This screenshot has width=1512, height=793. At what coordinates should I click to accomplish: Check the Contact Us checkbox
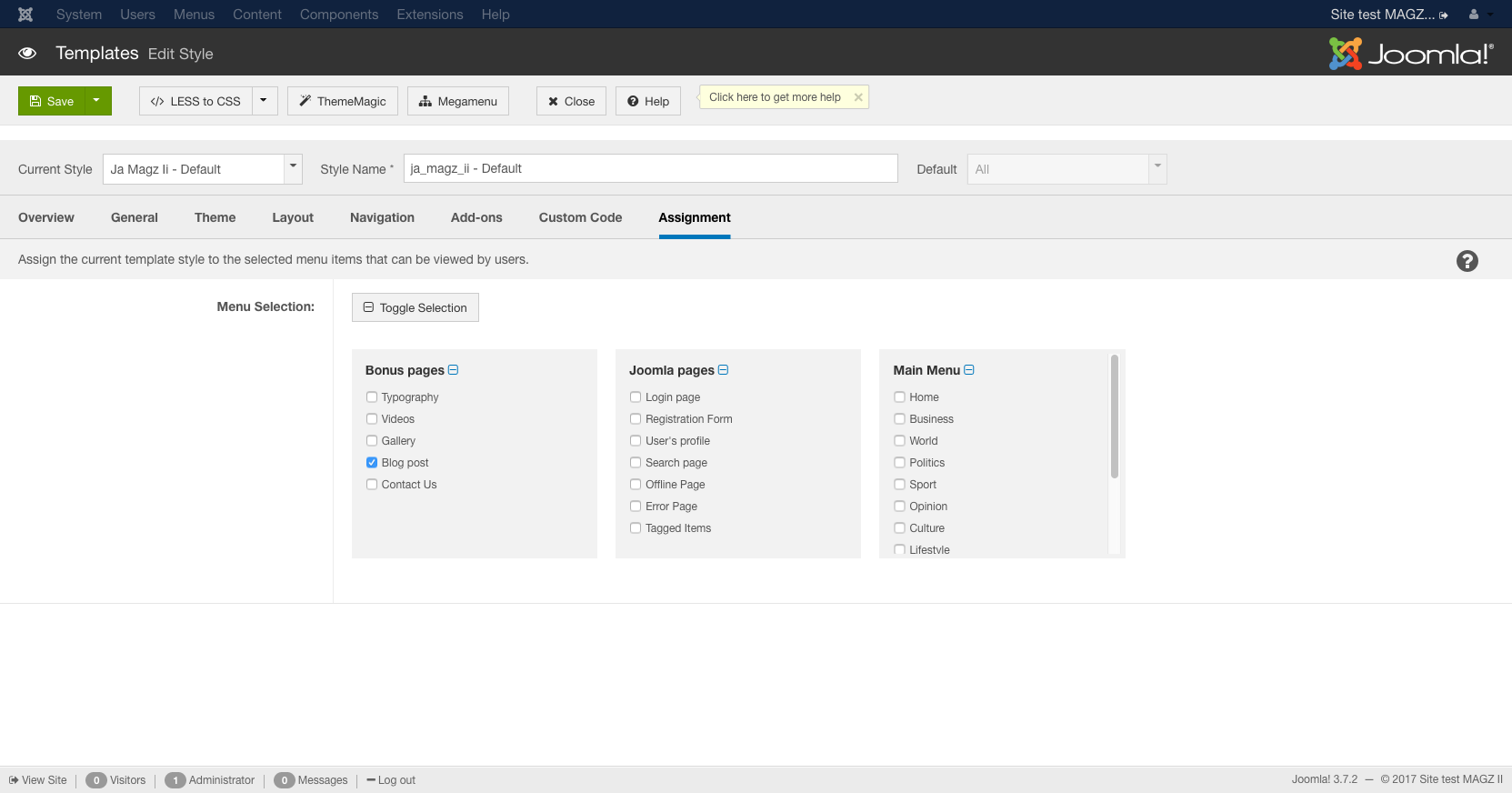pyautogui.click(x=372, y=484)
